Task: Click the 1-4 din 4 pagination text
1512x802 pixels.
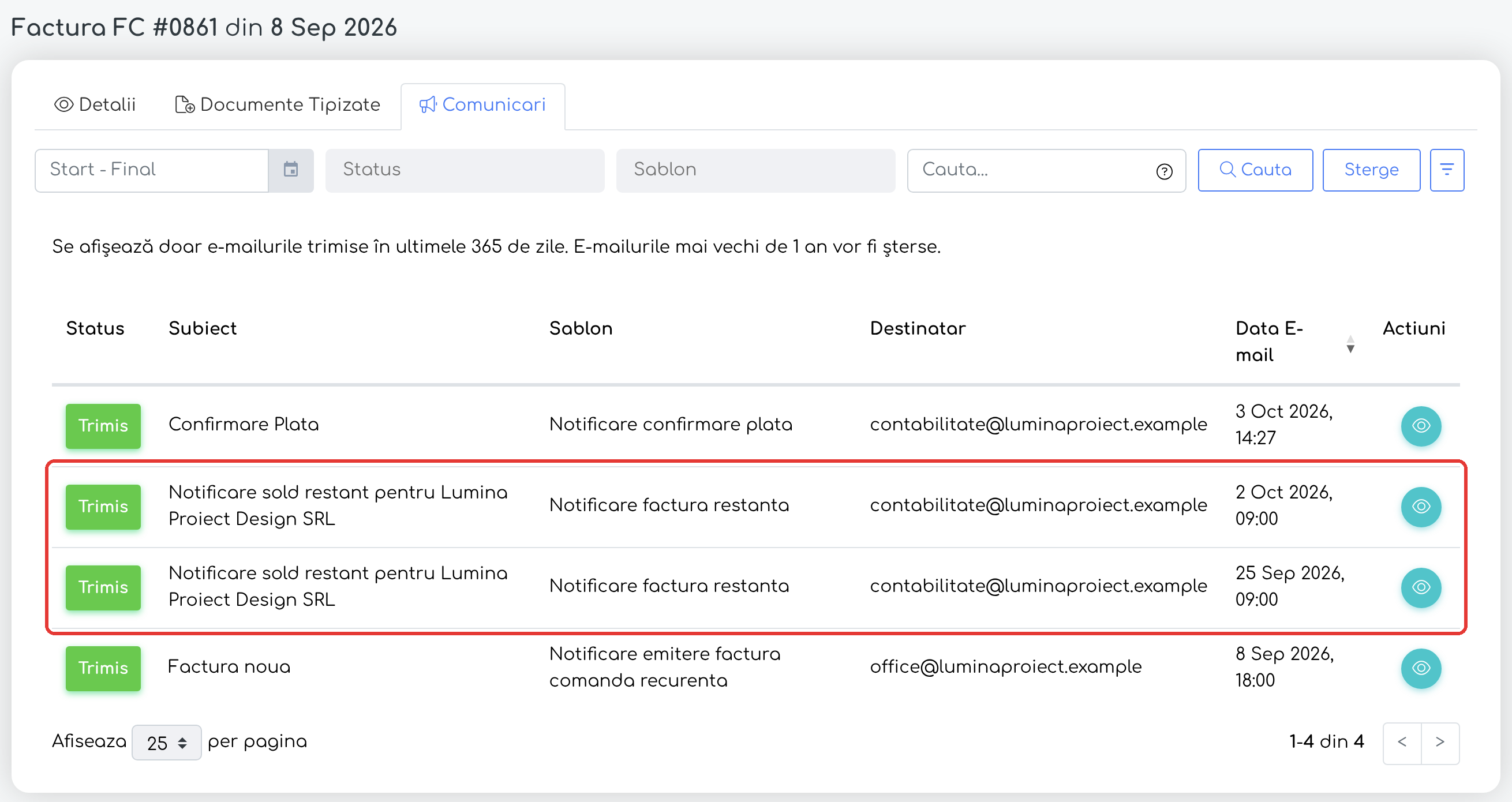Action: pos(1327,742)
